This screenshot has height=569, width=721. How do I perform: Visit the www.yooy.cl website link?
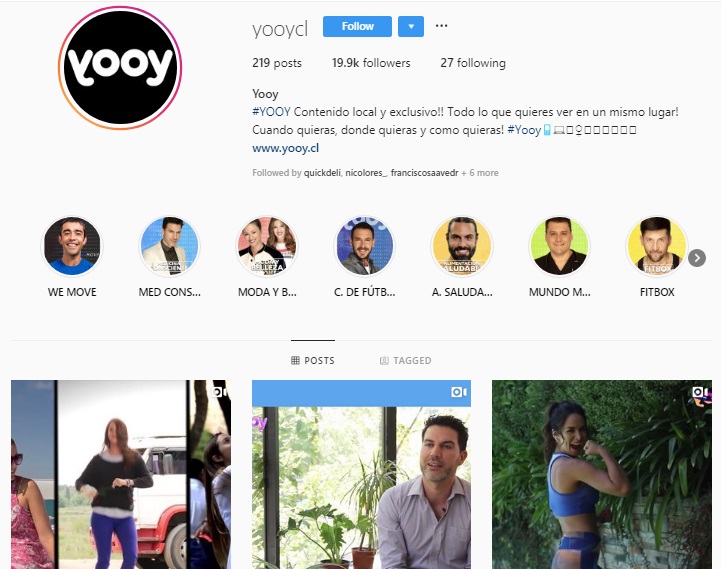pos(286,148)
